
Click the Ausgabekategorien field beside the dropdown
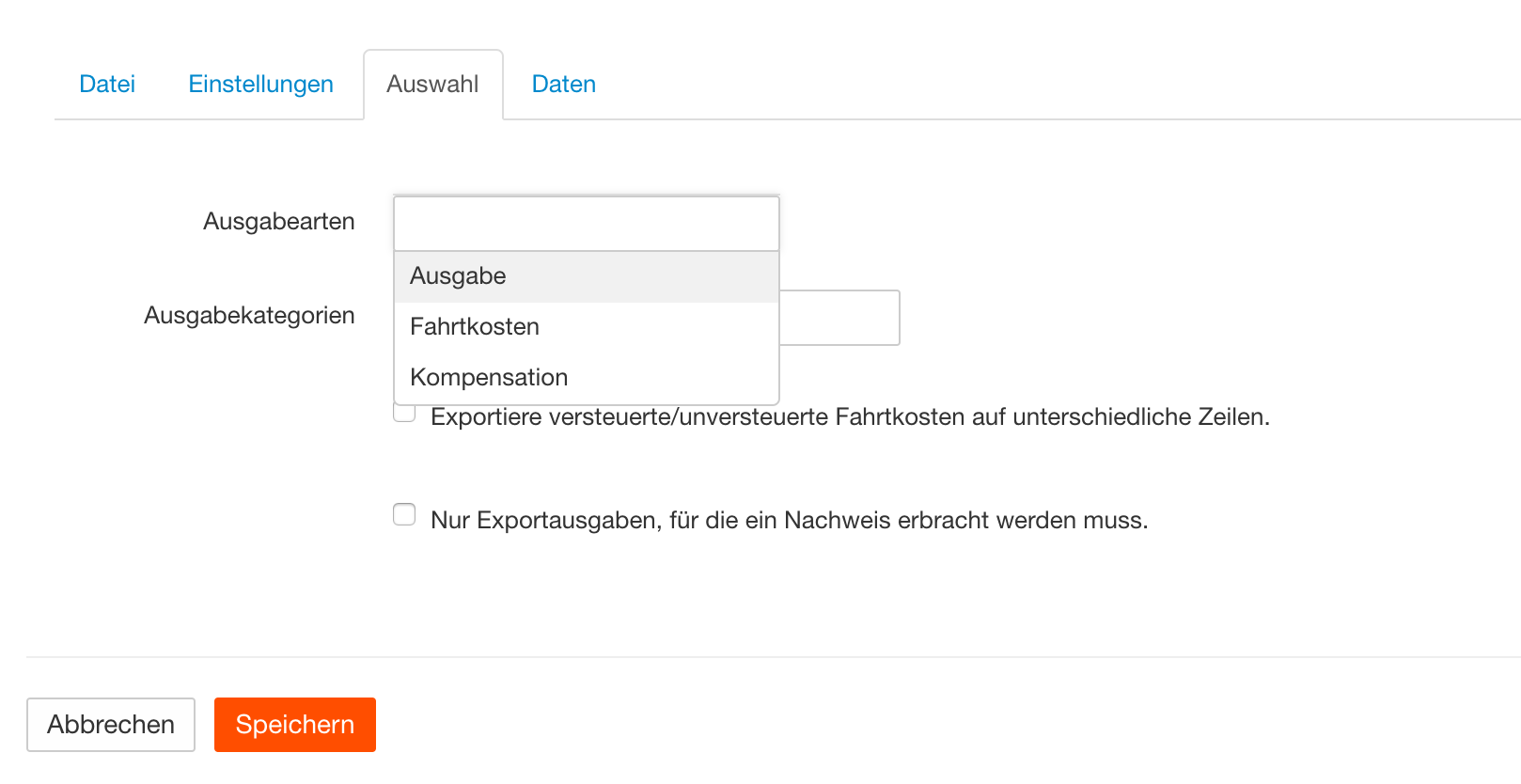(x=839, y=318)
